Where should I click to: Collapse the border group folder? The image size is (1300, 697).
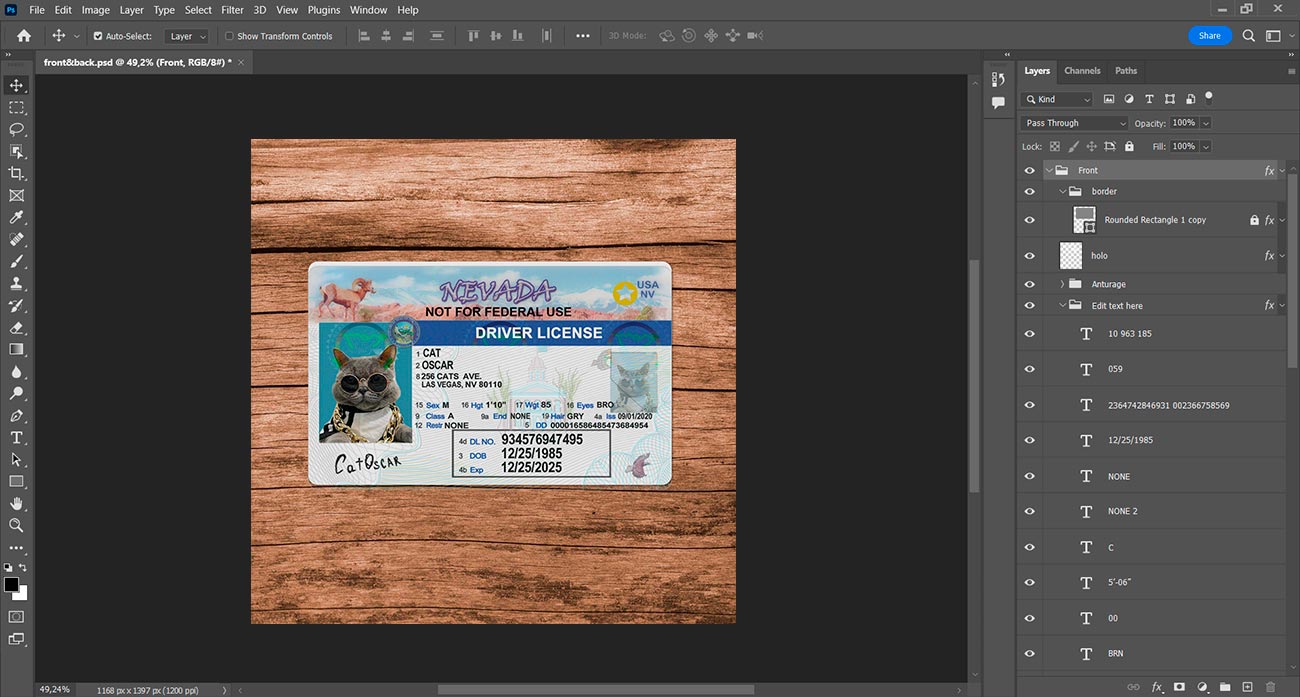(x=1062, y=192)
